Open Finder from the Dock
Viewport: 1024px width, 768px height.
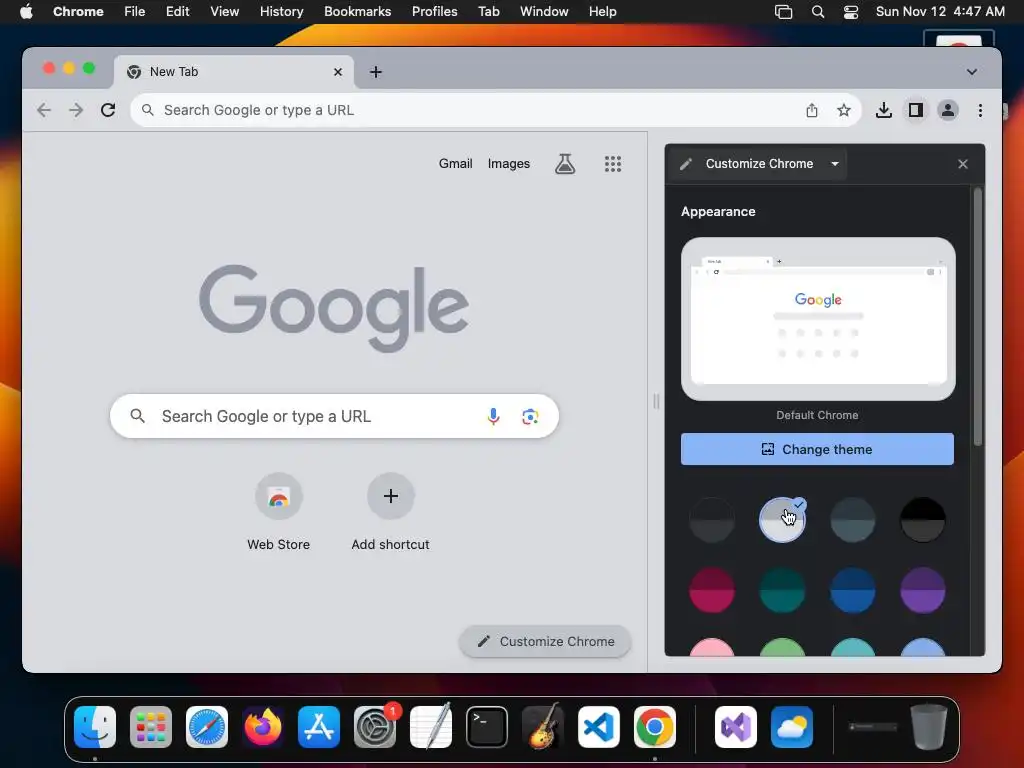95,727
